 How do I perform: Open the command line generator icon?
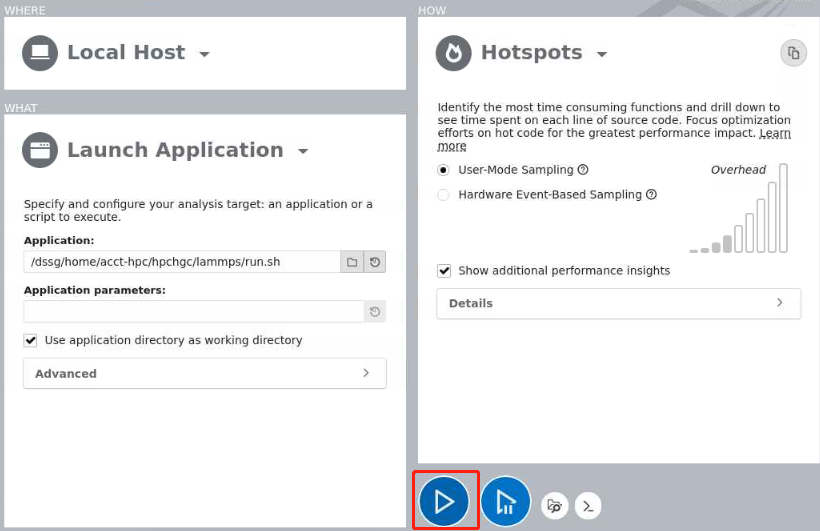coord(588,506)
